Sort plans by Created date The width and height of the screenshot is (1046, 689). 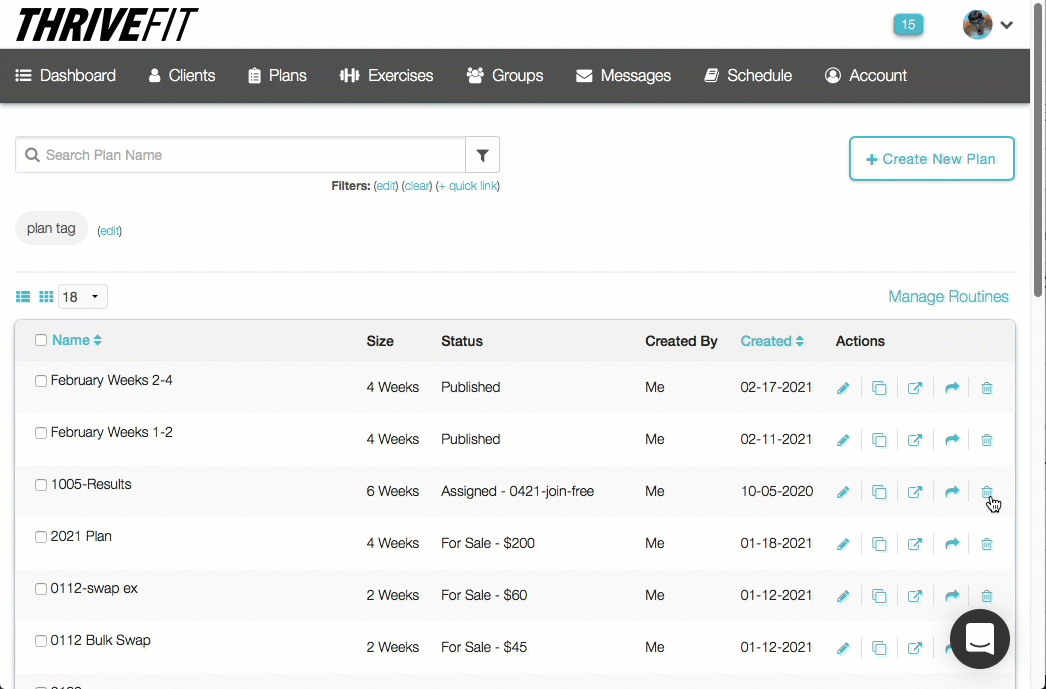coord(772,341)
